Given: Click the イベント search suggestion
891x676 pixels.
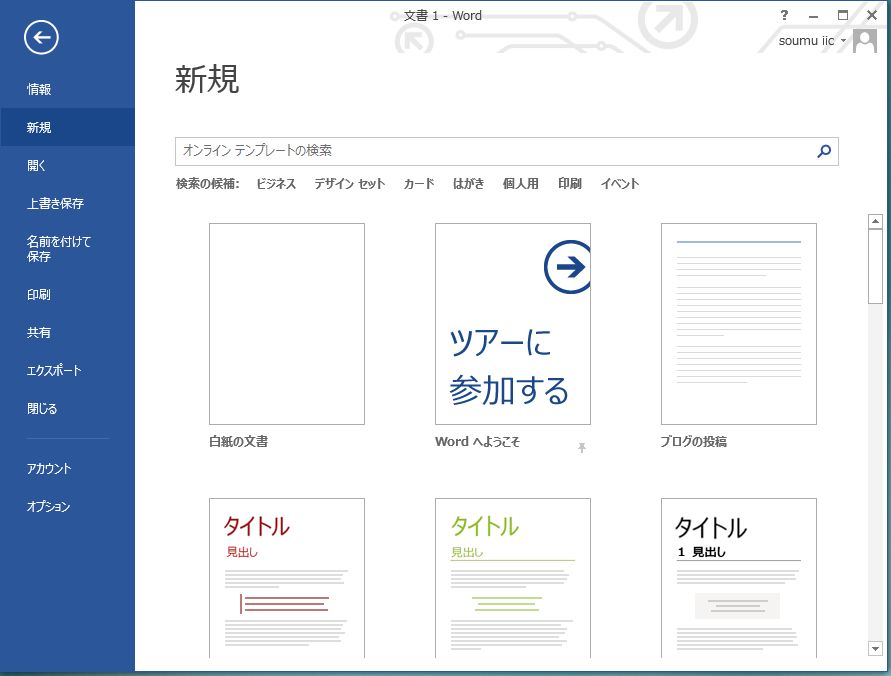Looking at the screenshot, I should point(619,183).
